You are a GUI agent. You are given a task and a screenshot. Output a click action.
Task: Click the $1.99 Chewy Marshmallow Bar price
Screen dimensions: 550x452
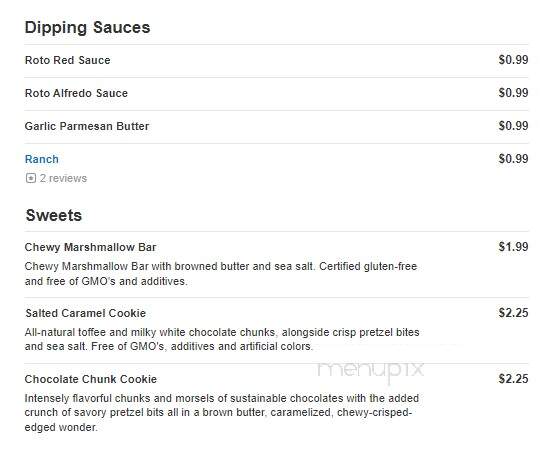(514, 247)
